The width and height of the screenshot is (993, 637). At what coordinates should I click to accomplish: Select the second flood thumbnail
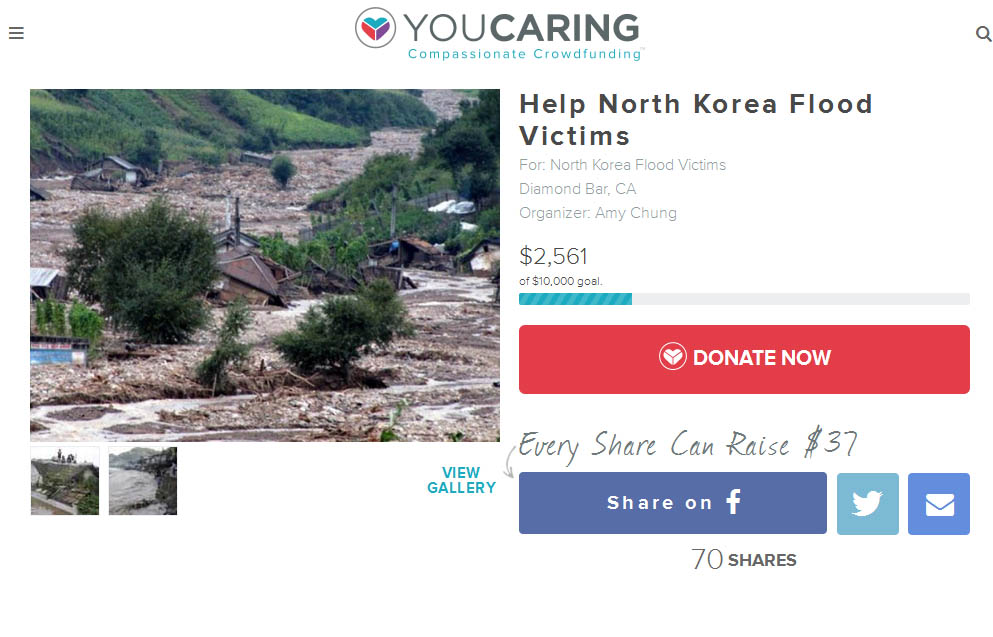(143, 481)
